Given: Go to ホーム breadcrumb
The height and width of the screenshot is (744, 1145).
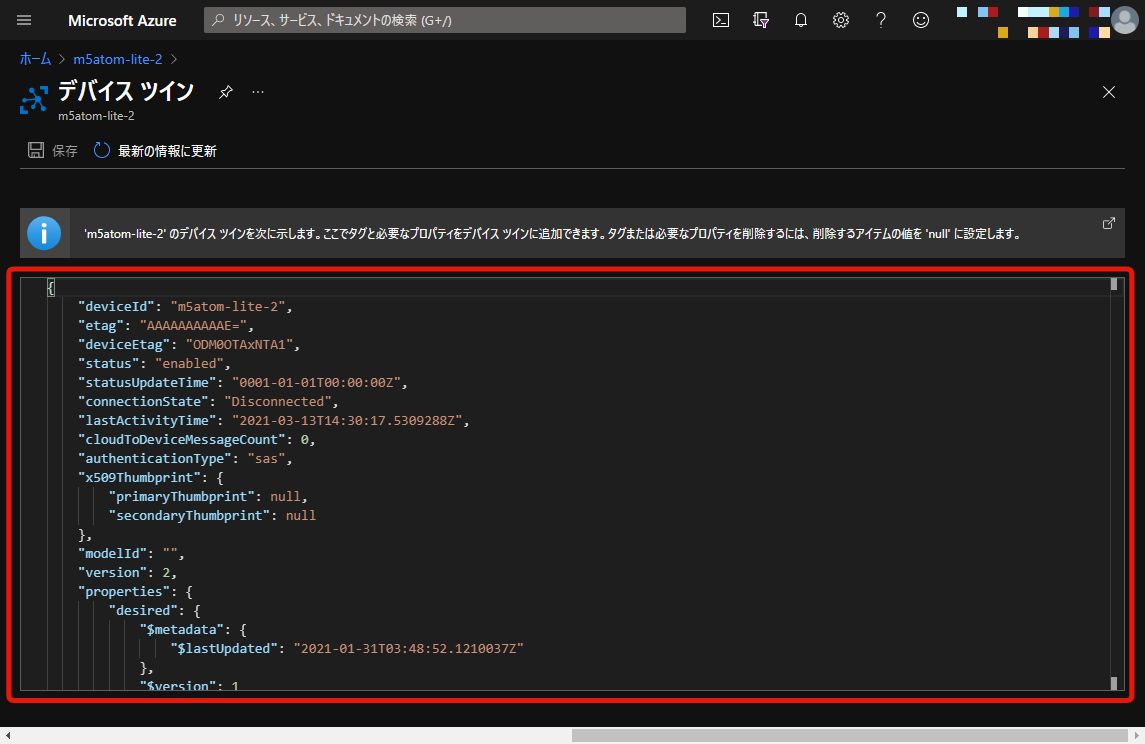Looking at the screenshot, I should click(x=35, y=59).
